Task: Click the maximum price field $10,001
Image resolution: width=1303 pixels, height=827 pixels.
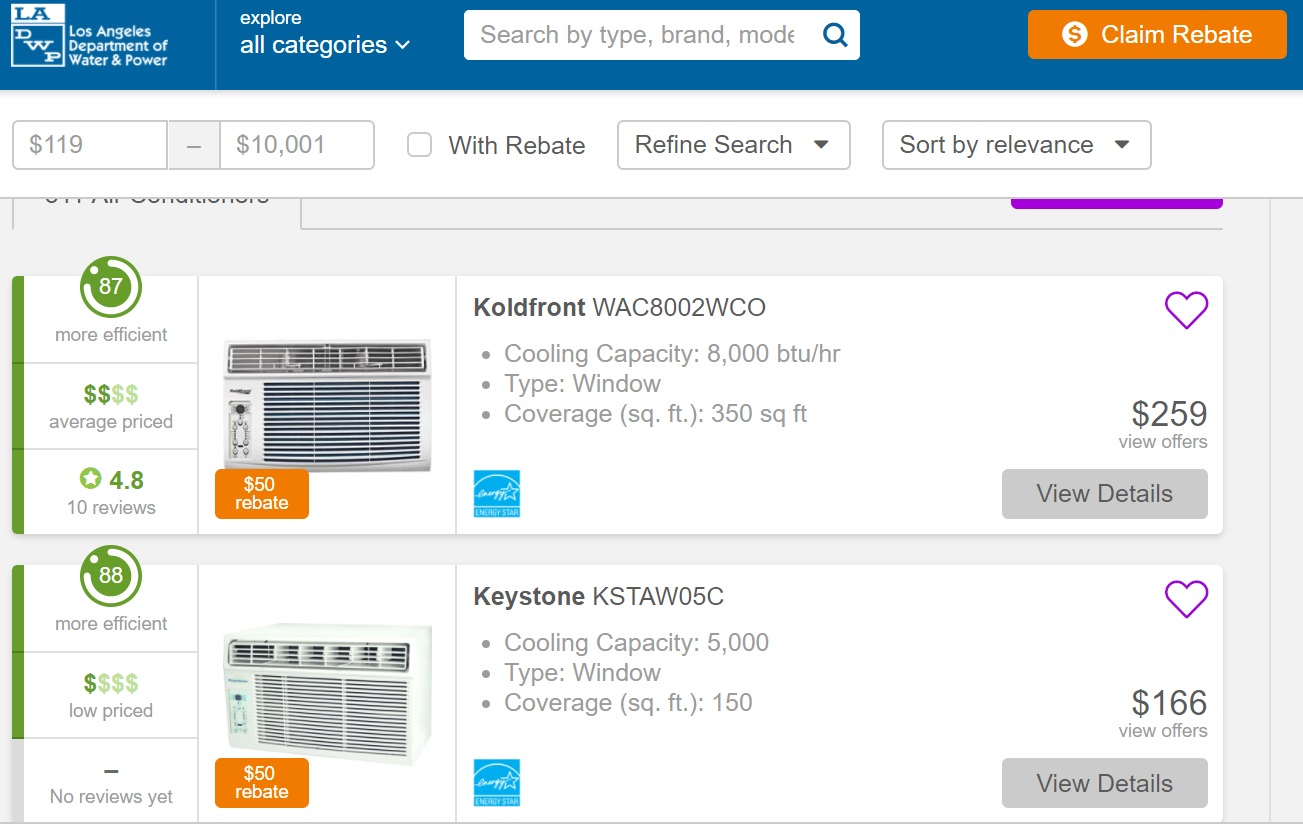Action: 297,145
